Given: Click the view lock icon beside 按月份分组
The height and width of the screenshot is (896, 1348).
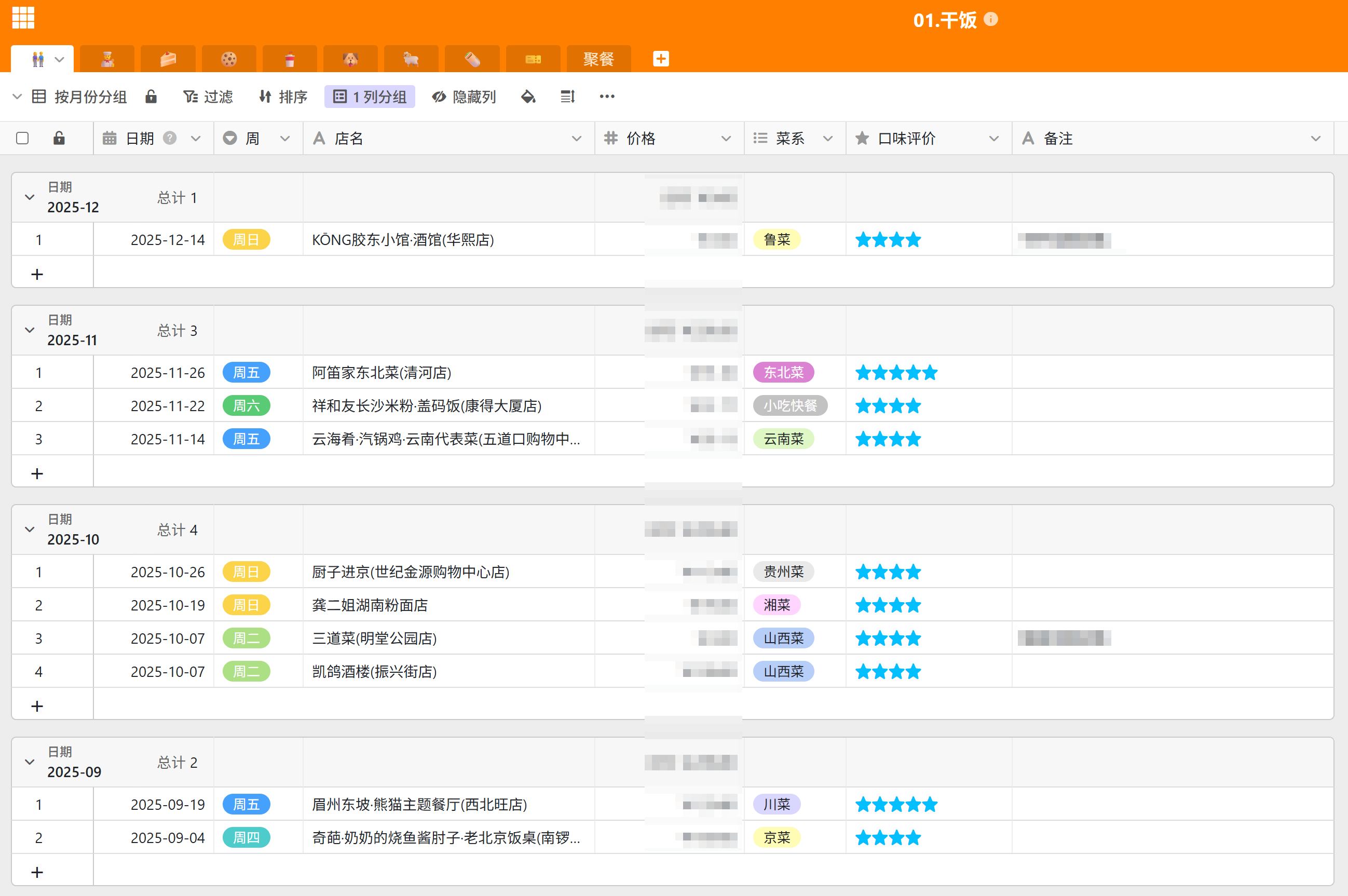Looking at the screenshot, I should pyautogui.click(x=151, y=97).
